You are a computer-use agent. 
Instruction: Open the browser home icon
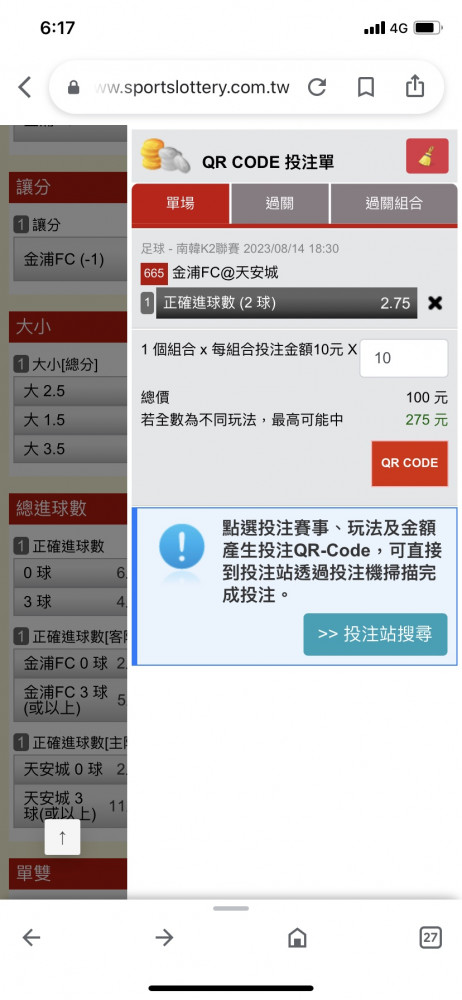tap(297, 937)
